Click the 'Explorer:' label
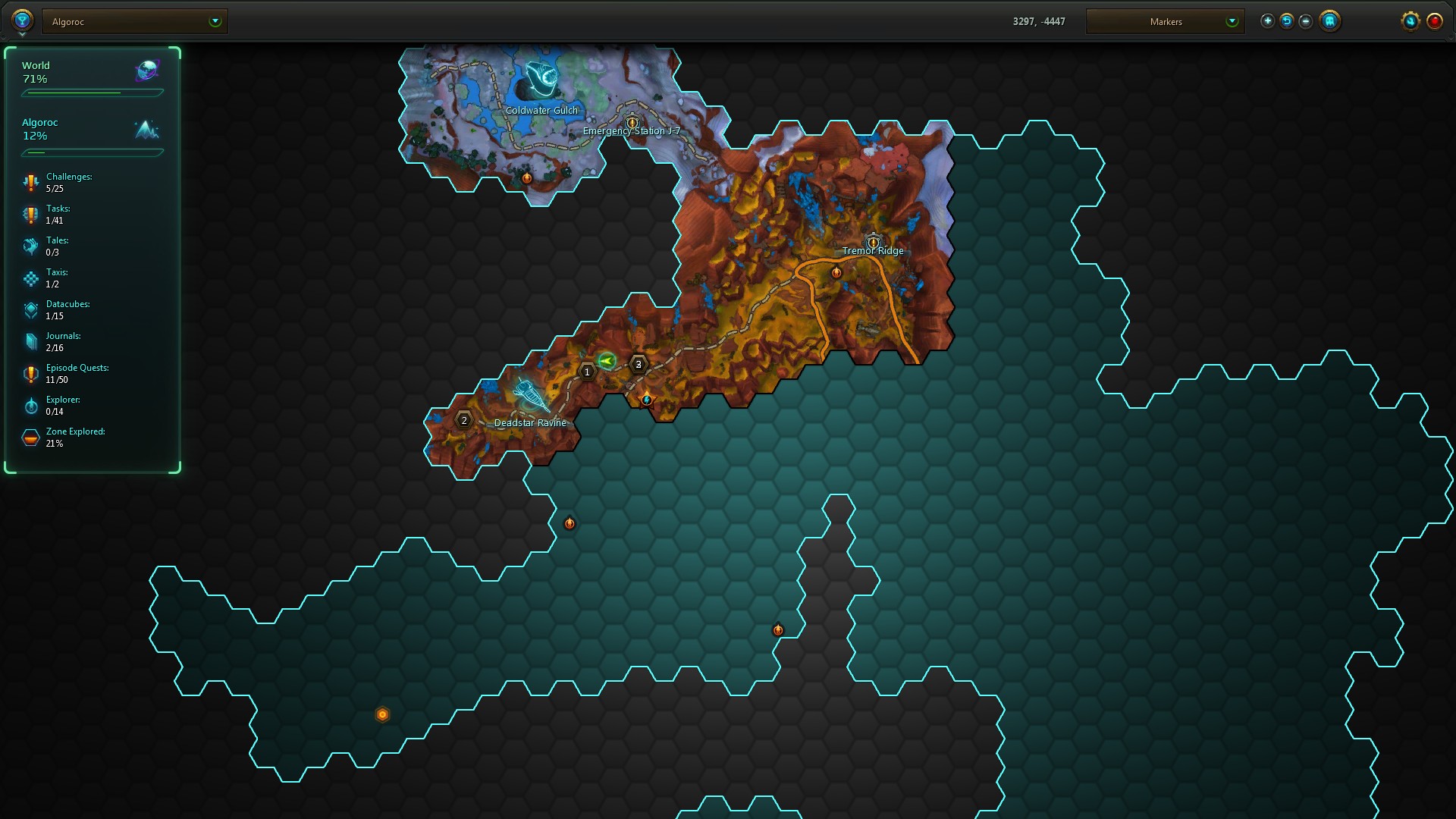This screenshot has width=1456, height=819. [x=63, y=400]
